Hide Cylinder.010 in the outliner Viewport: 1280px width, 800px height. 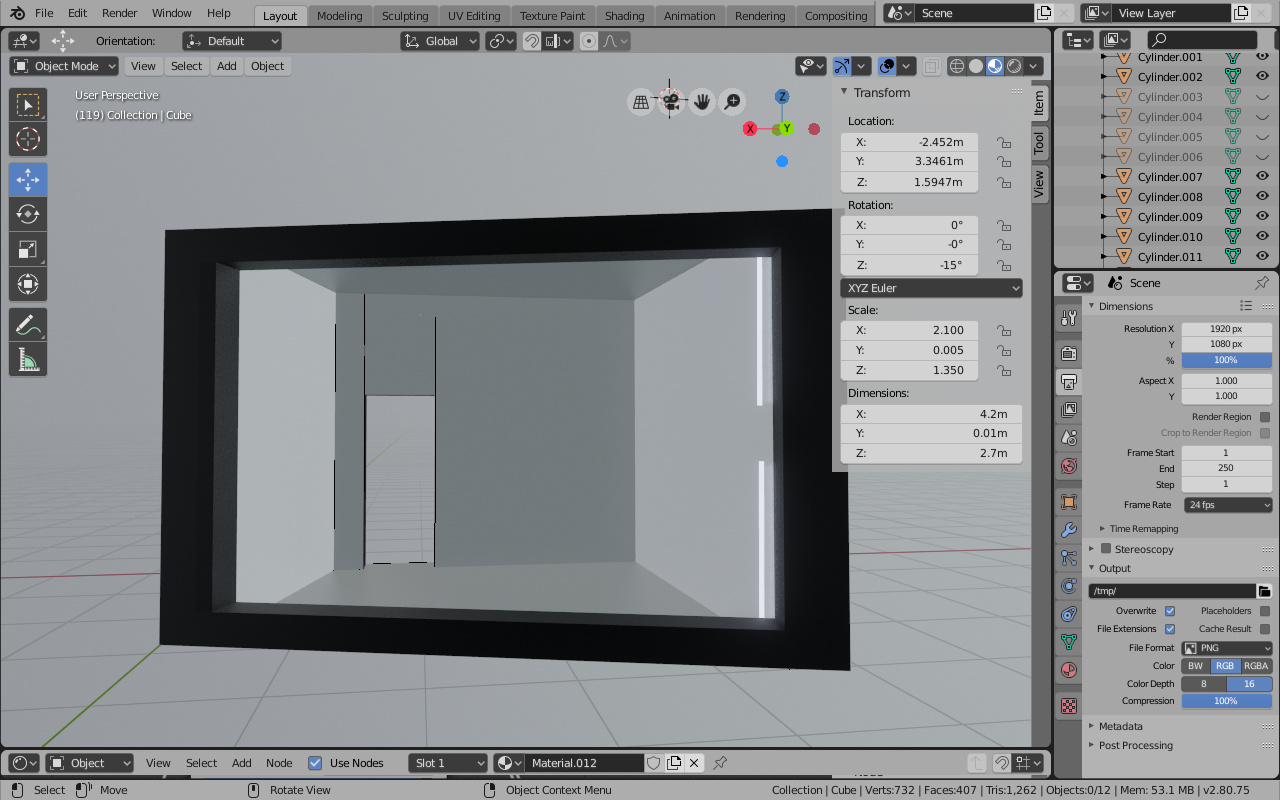(1262, 237)
